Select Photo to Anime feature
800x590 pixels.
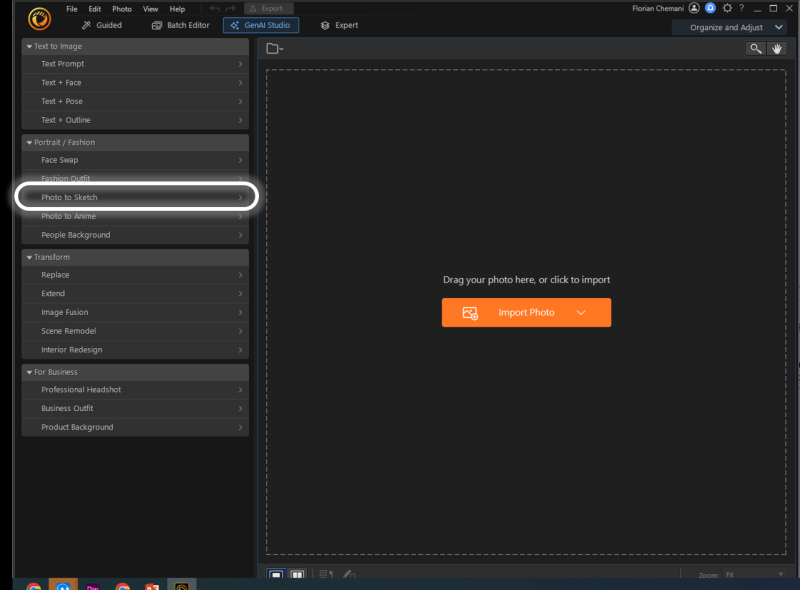tap(135, 216)
